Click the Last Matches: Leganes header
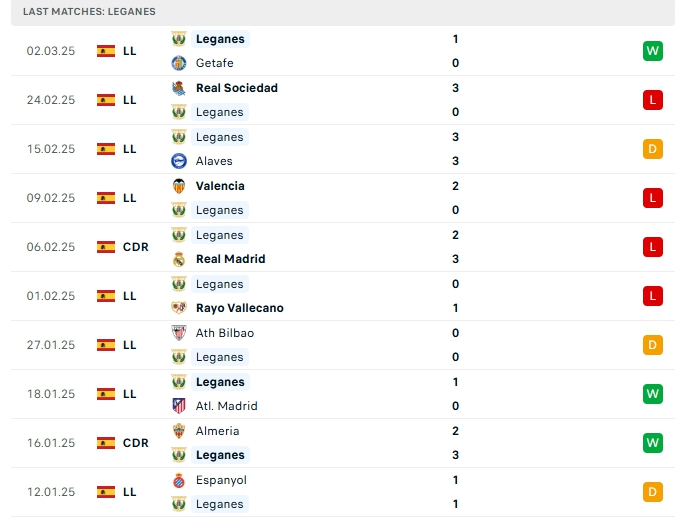Image resolution: width=686 pixels, height=519 pixels. point(89,11)
